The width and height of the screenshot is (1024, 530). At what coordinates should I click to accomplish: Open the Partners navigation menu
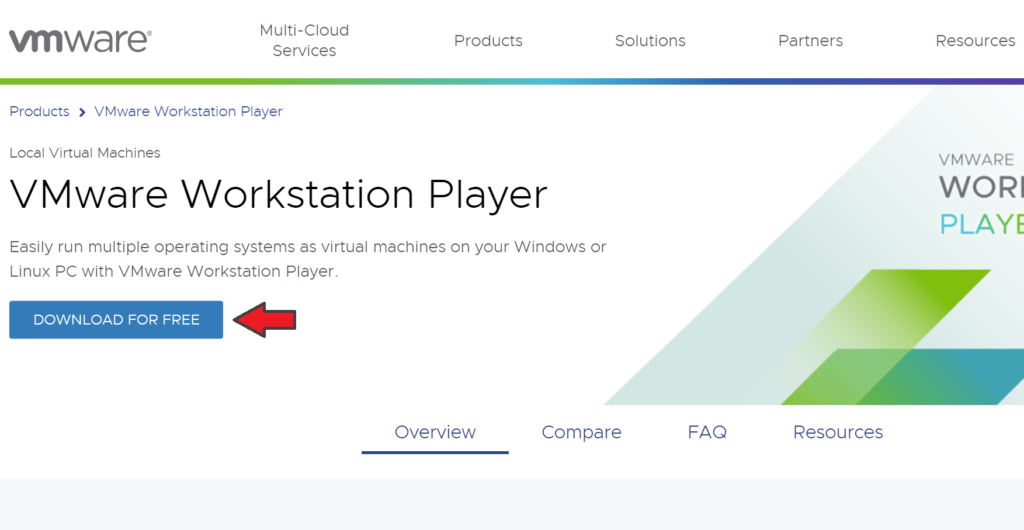(x=810, y=40)
